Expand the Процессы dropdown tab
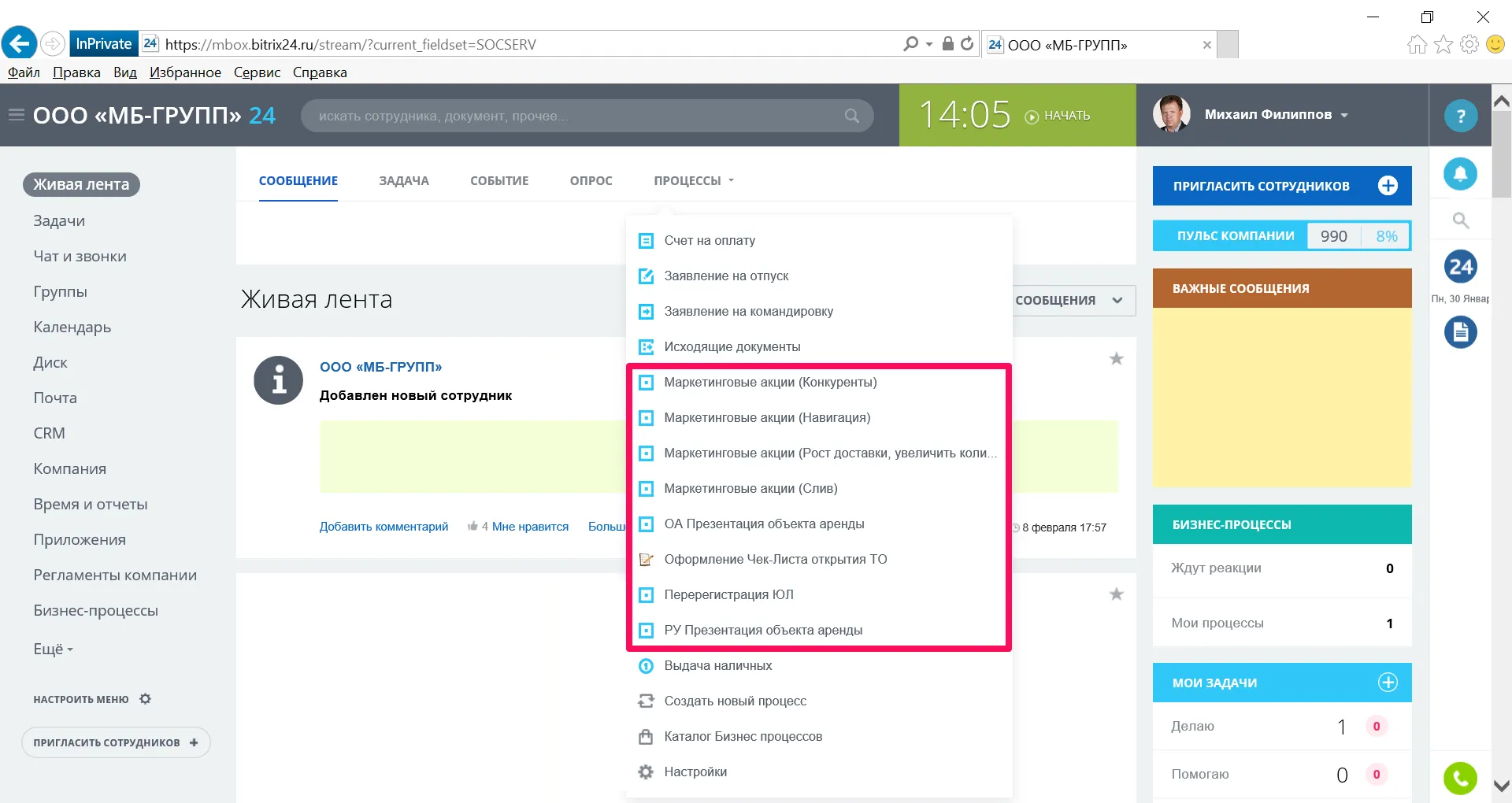 [x=693, y=181]
